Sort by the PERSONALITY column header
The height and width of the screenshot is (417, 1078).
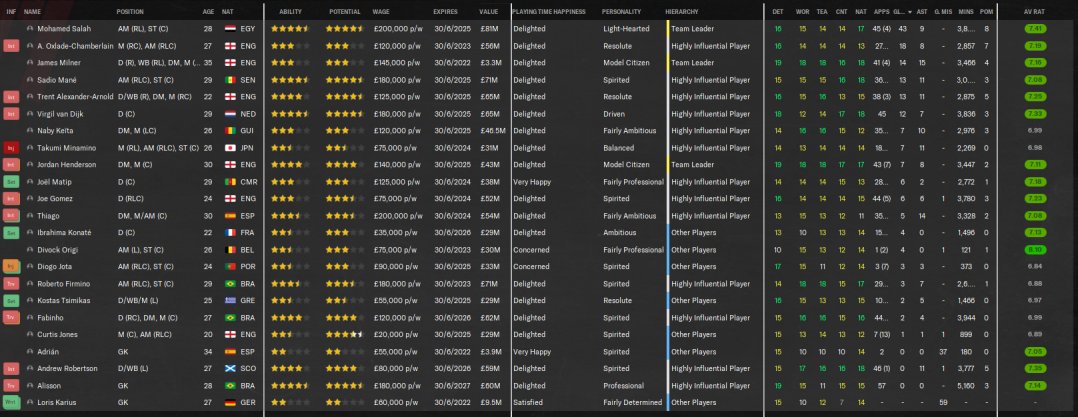[x=622, y=12]
